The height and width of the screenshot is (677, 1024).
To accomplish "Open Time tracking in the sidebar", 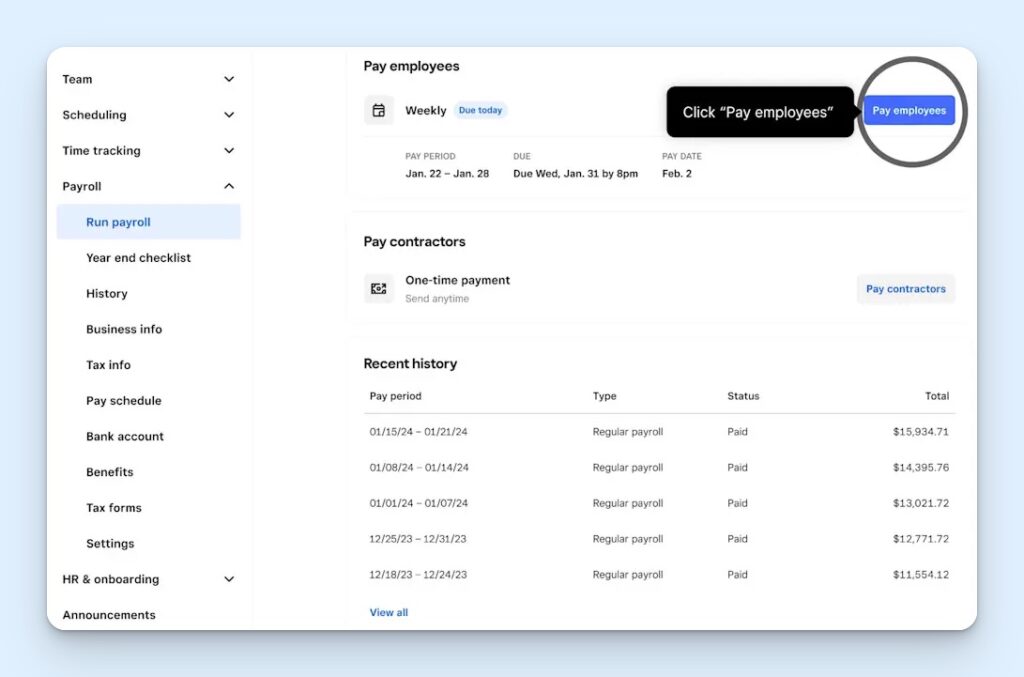I will (101, 151).
